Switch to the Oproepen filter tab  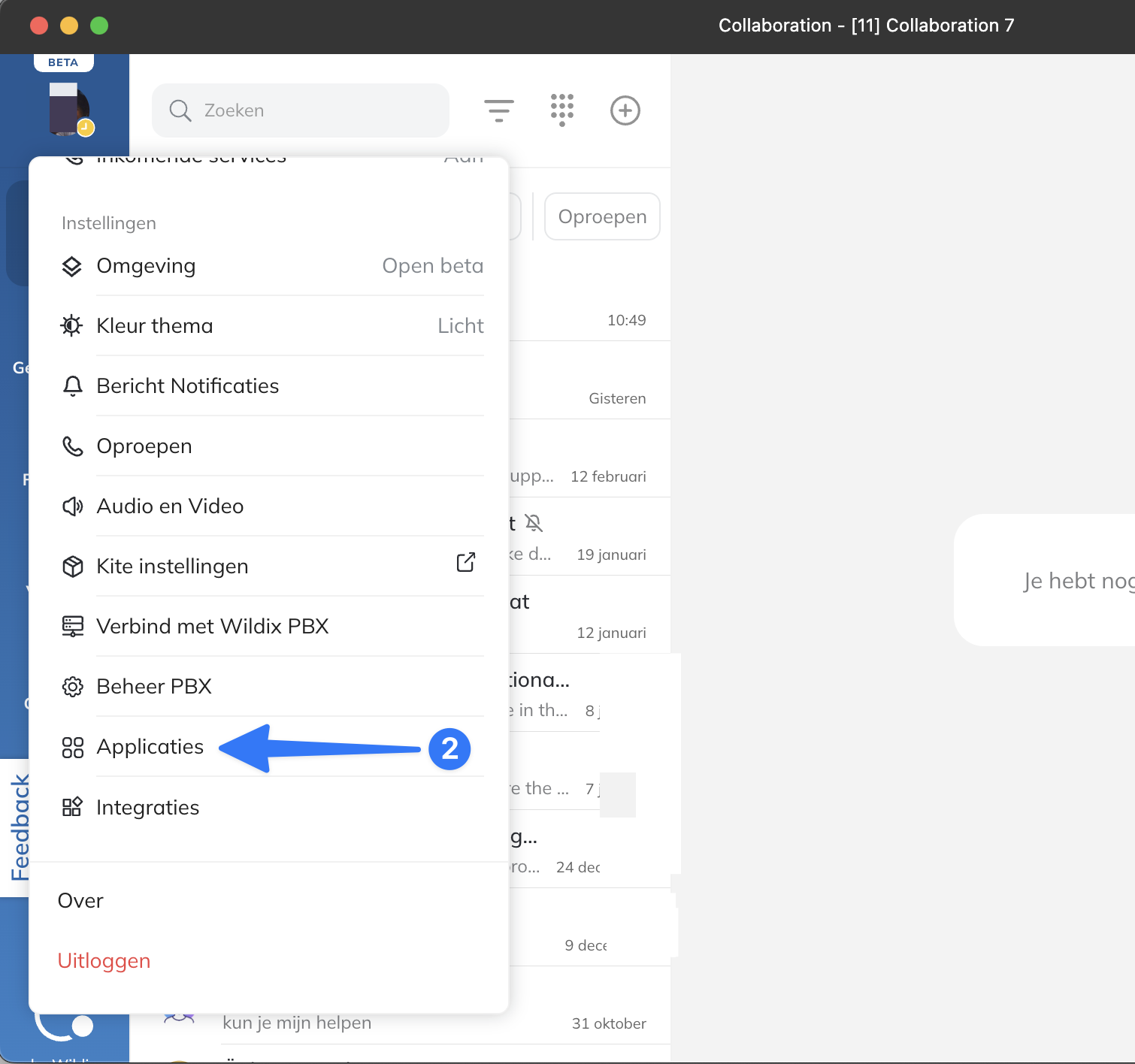[x=602, y=216]
